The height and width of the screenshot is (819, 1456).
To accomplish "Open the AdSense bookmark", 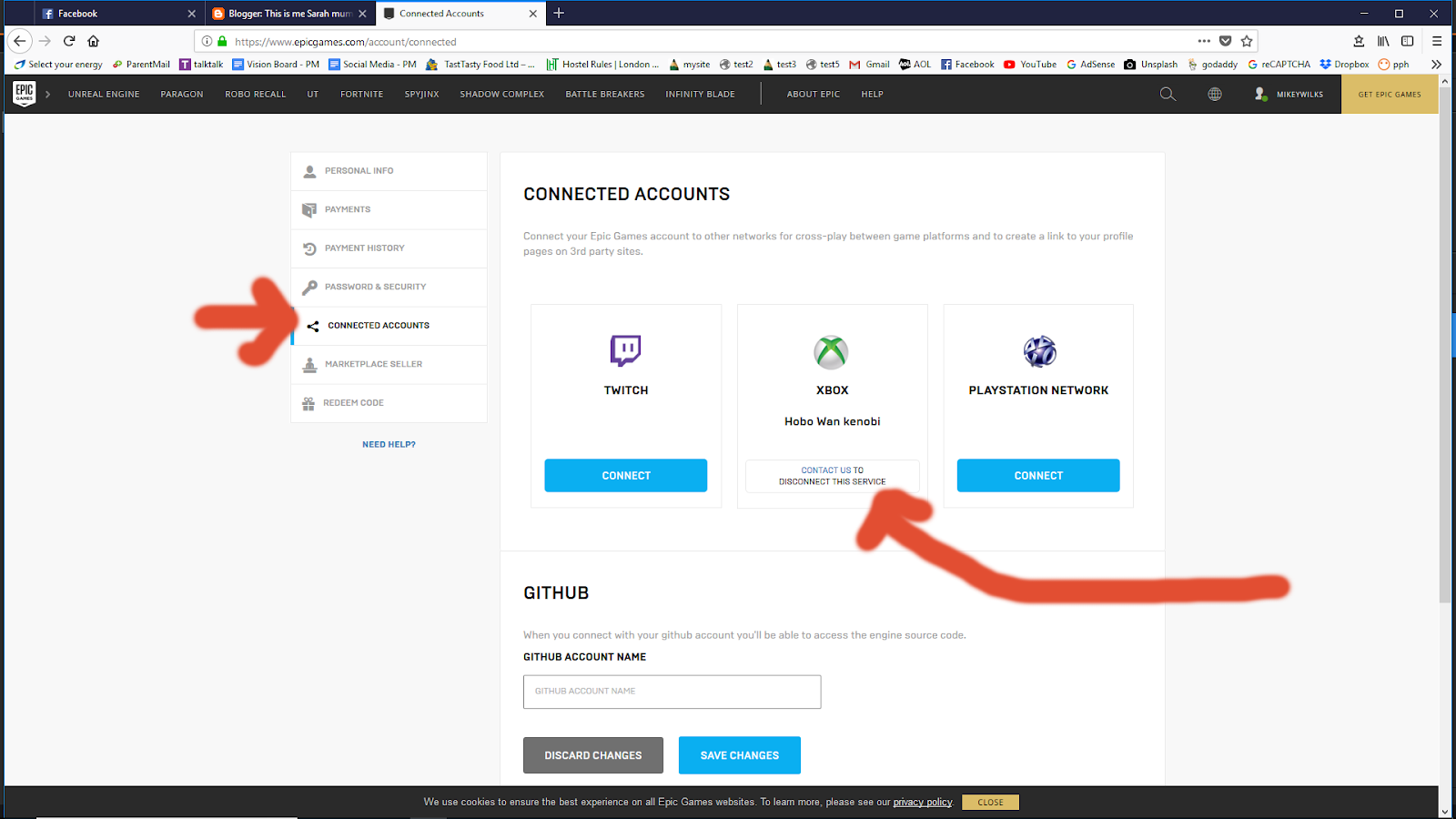I will pos(1090,65).
